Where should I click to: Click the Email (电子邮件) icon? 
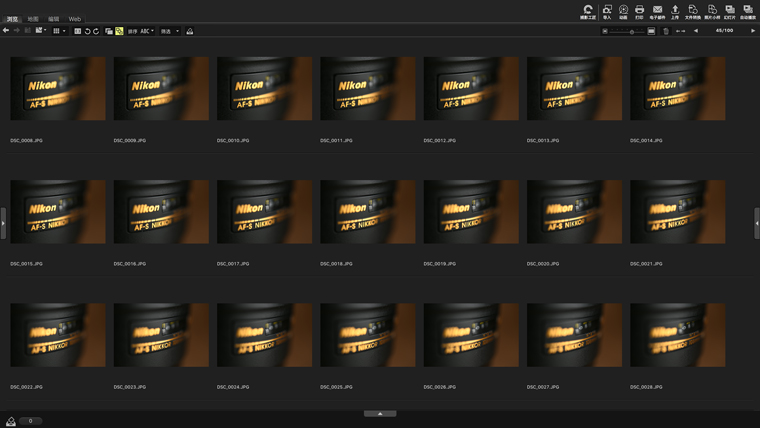(x=657, y=11)
